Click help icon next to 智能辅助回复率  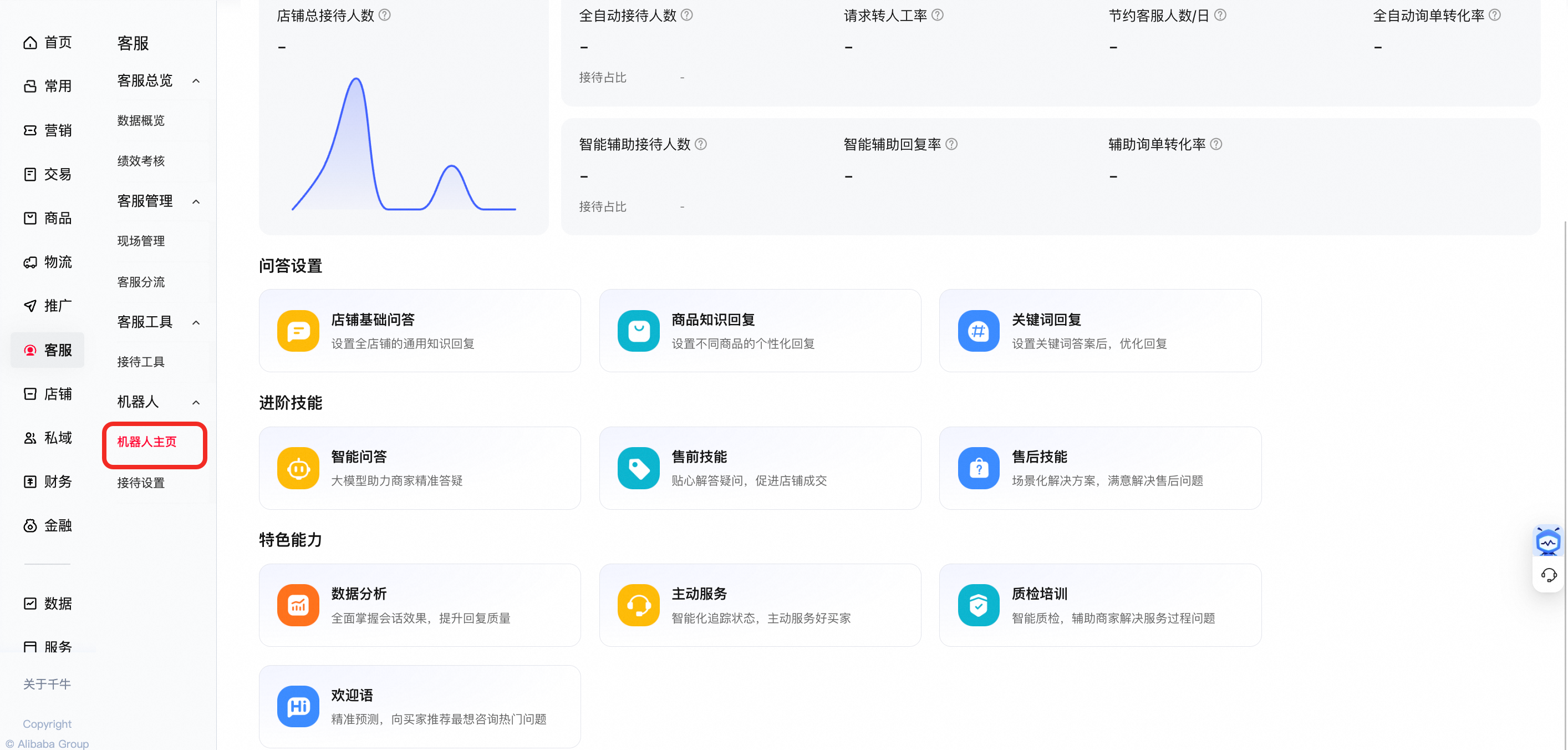click(x=951, y=144)
